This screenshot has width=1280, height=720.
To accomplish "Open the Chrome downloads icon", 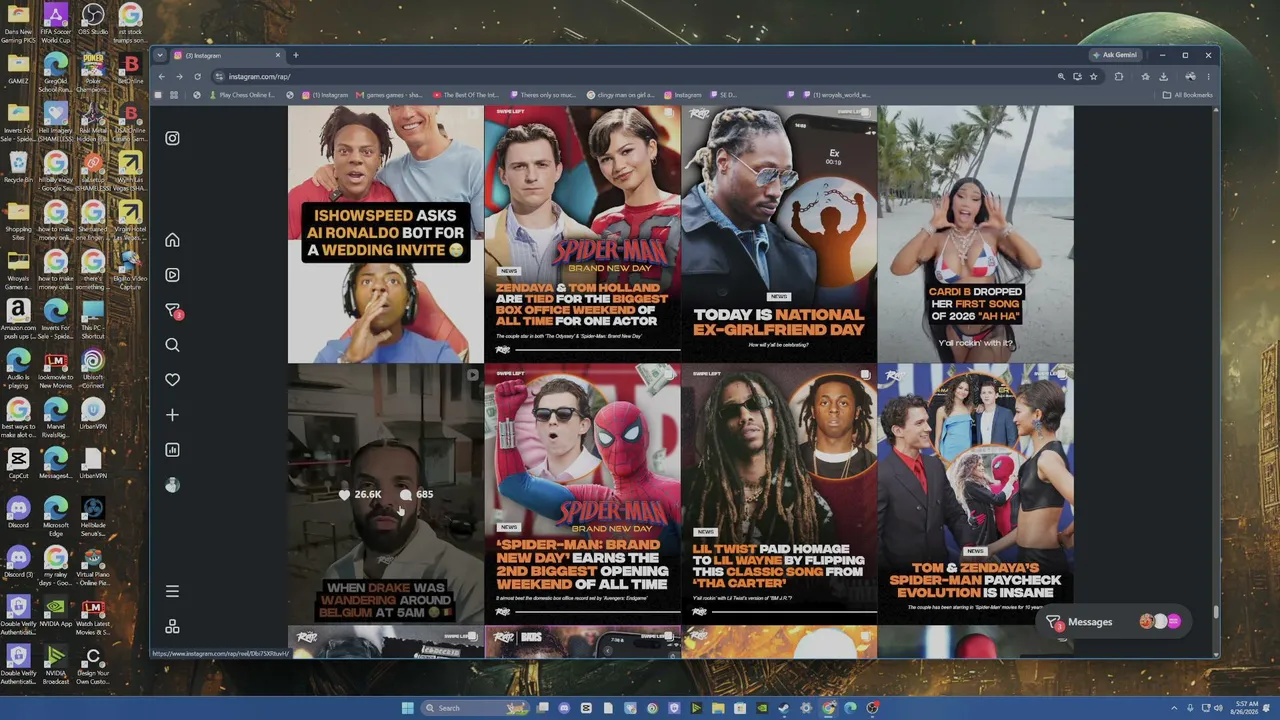I will click(x=1163, y=77).
